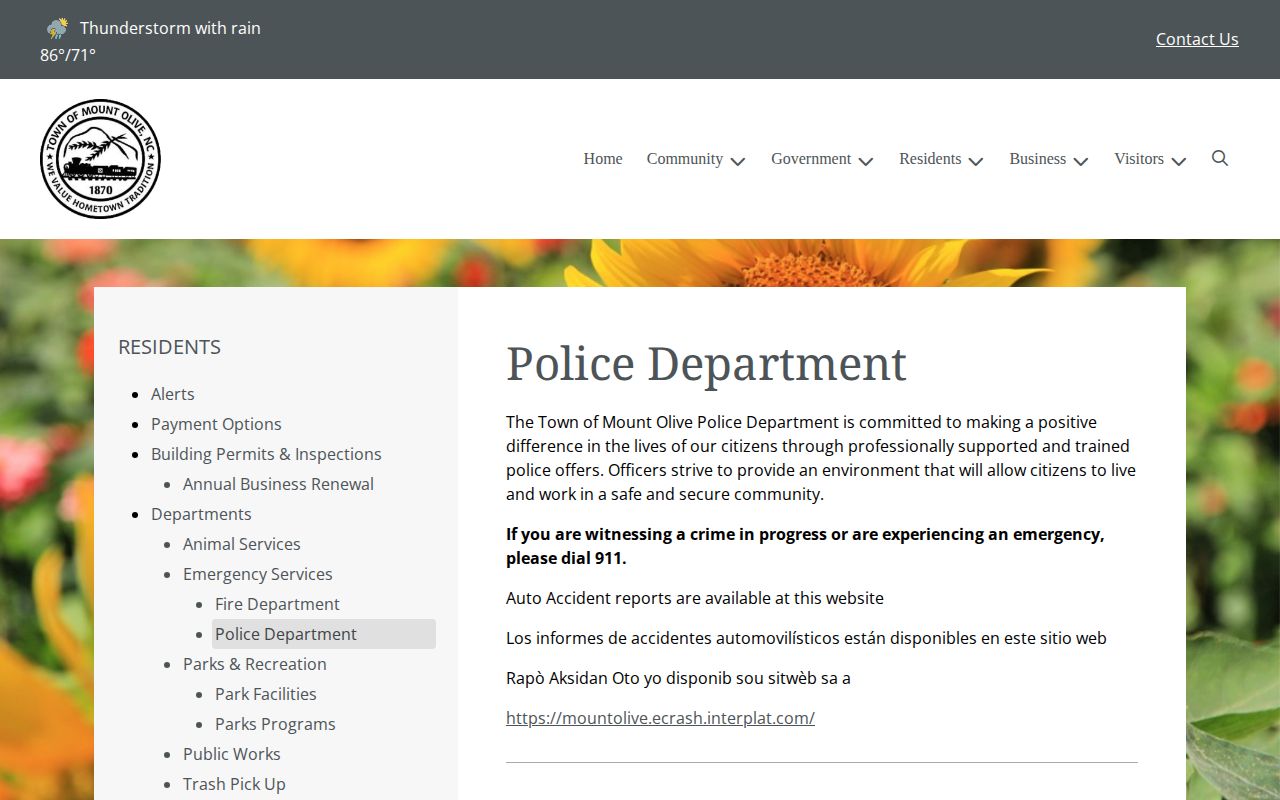Click the thunderstorm weather icon
This screenshot has width=1280, height=800.
pos(58,28)
